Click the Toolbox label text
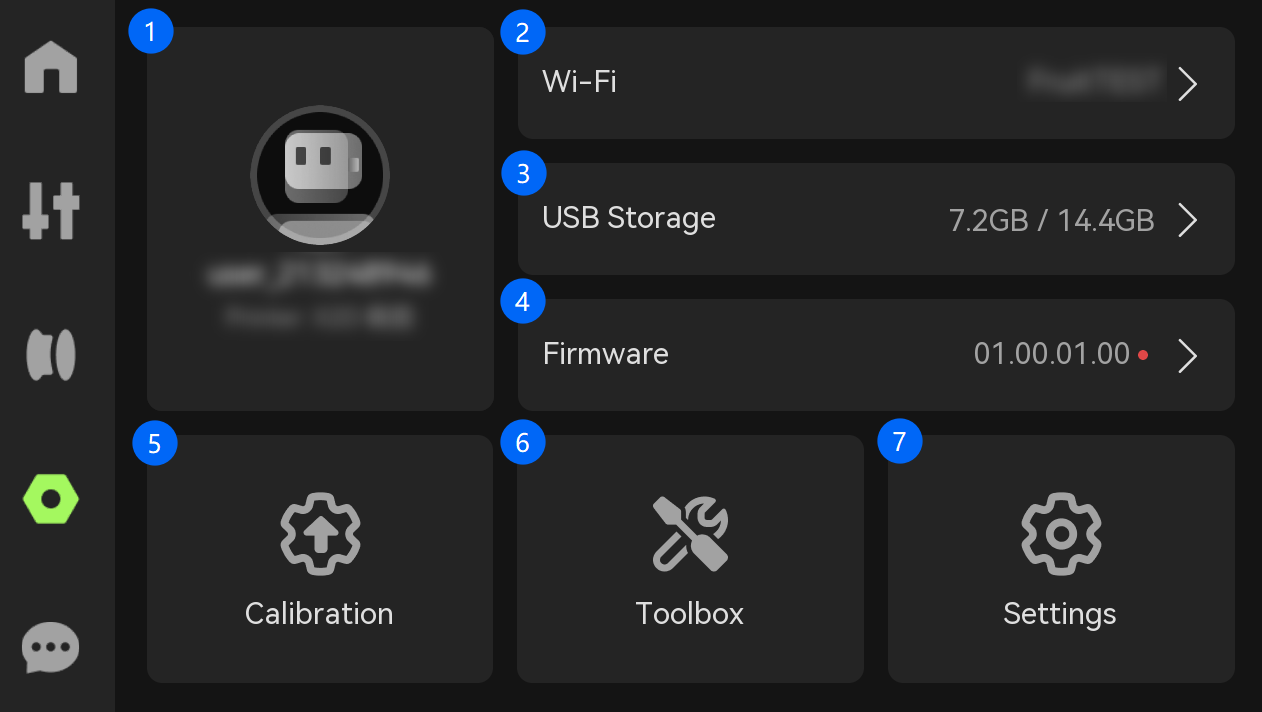The width and height of the screenshot is (1262, 712). coord(690,613)
